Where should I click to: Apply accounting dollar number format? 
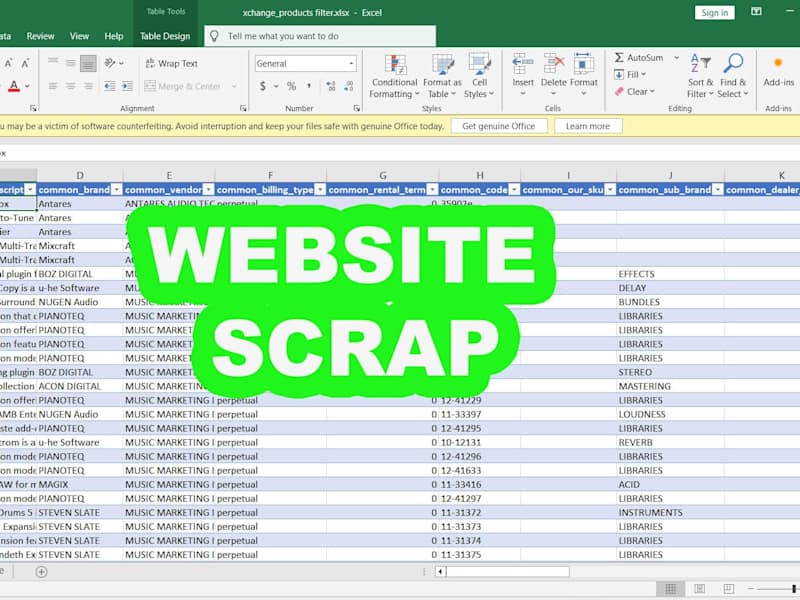coord(263,86)
